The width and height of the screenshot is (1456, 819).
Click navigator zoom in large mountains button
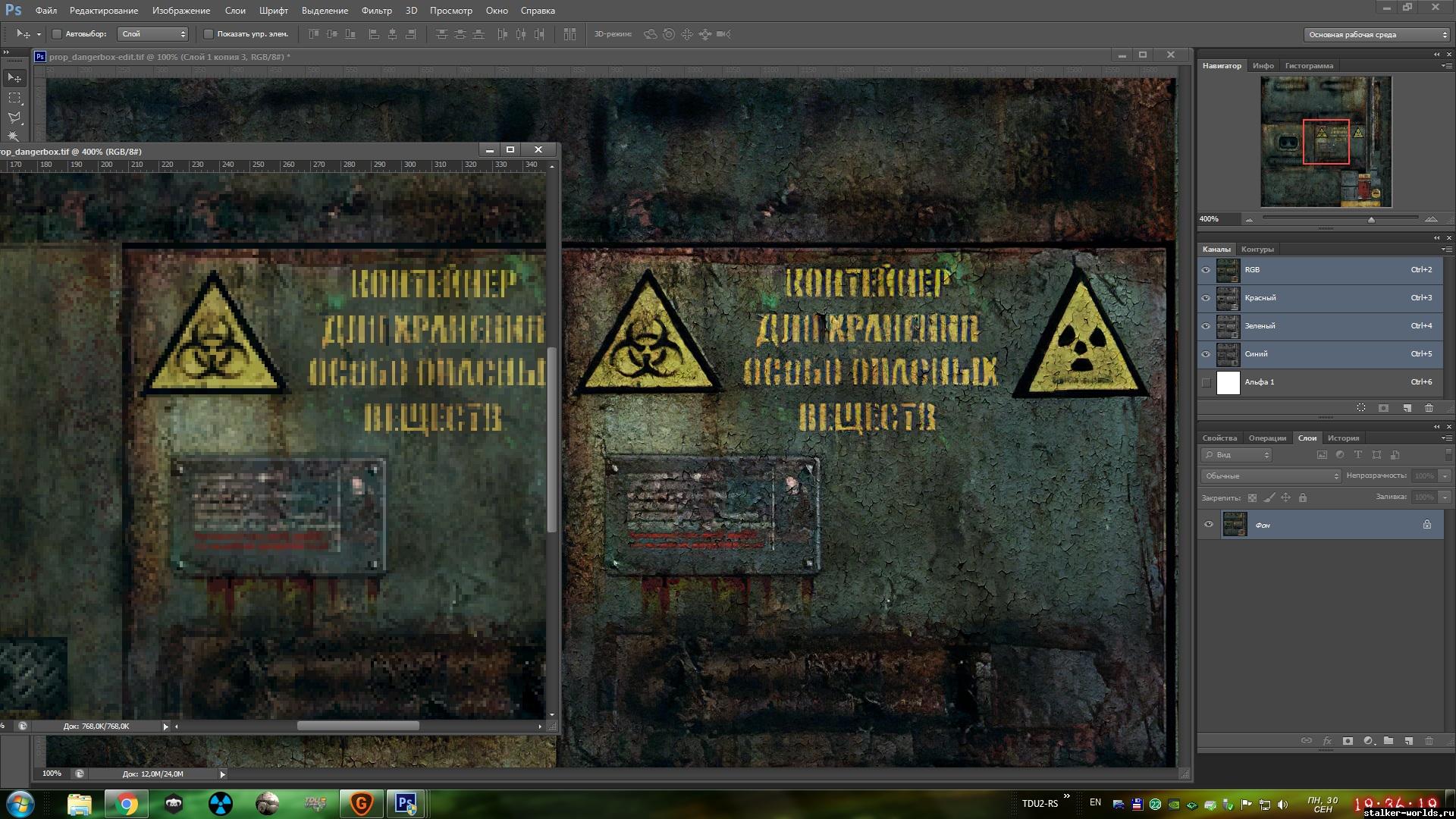1431,219
